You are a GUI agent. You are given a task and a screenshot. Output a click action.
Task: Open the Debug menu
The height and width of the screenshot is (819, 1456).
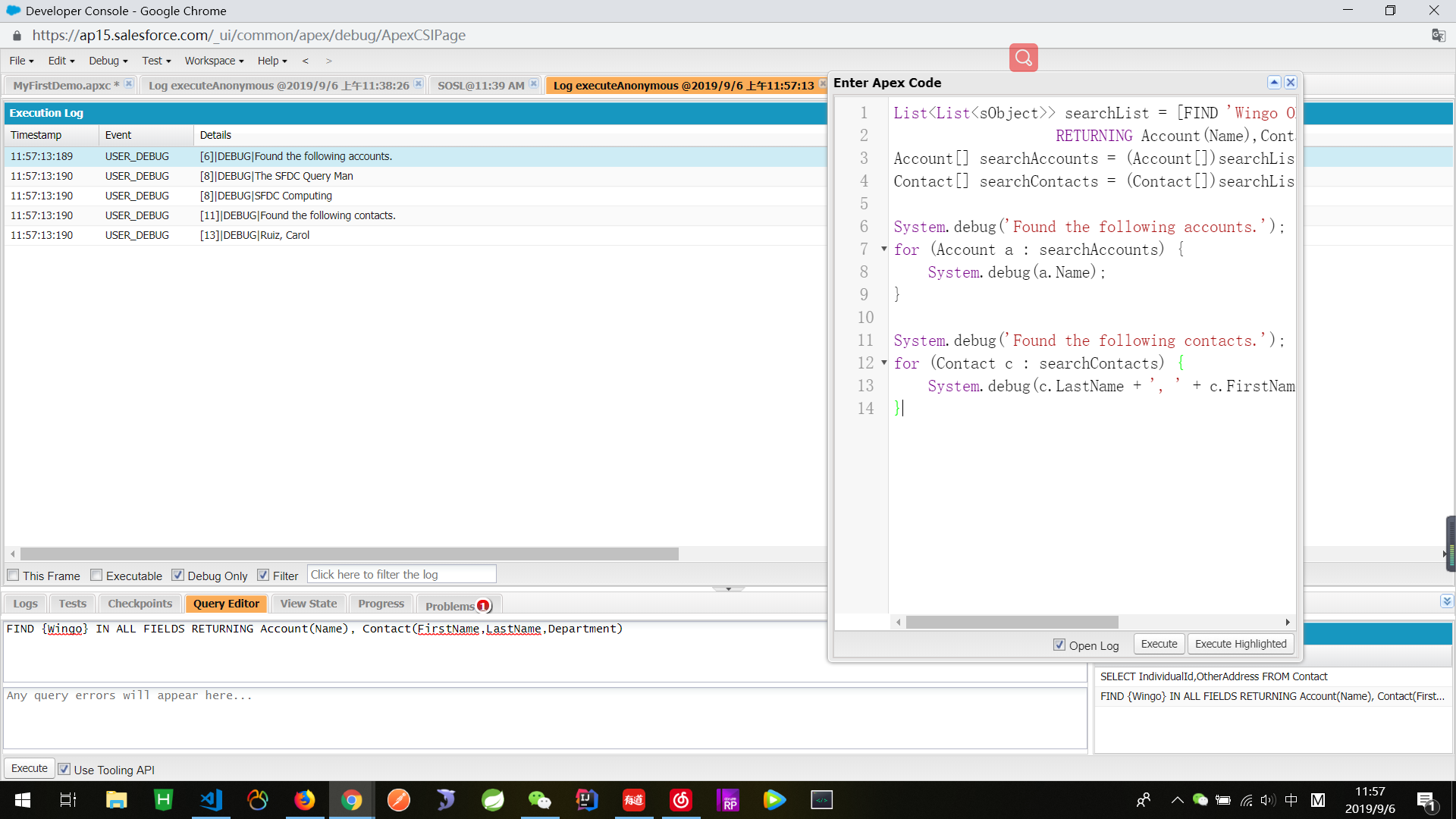click(x=108, y=61)
